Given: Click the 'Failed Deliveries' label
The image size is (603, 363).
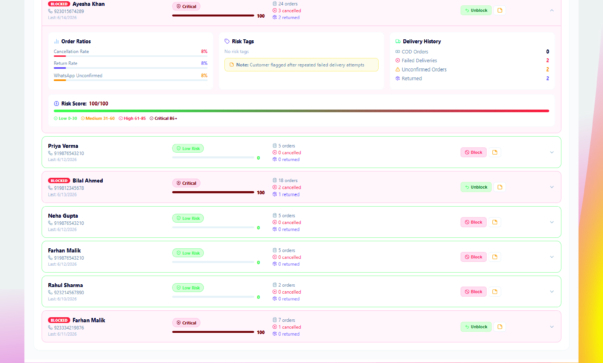Looking at the screenshot, I should point(419,60).
